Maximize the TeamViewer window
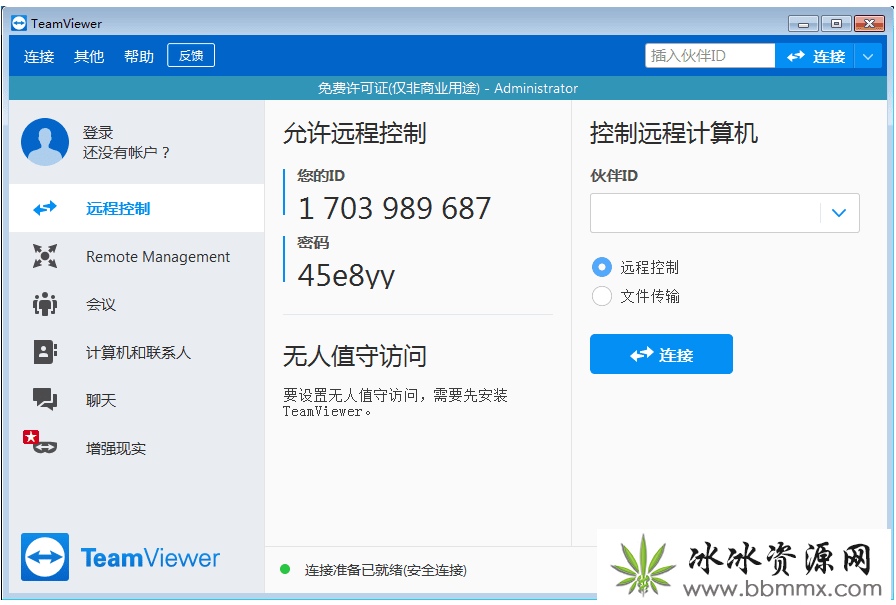This screenshot has width=896, height=605. point(836,24)
